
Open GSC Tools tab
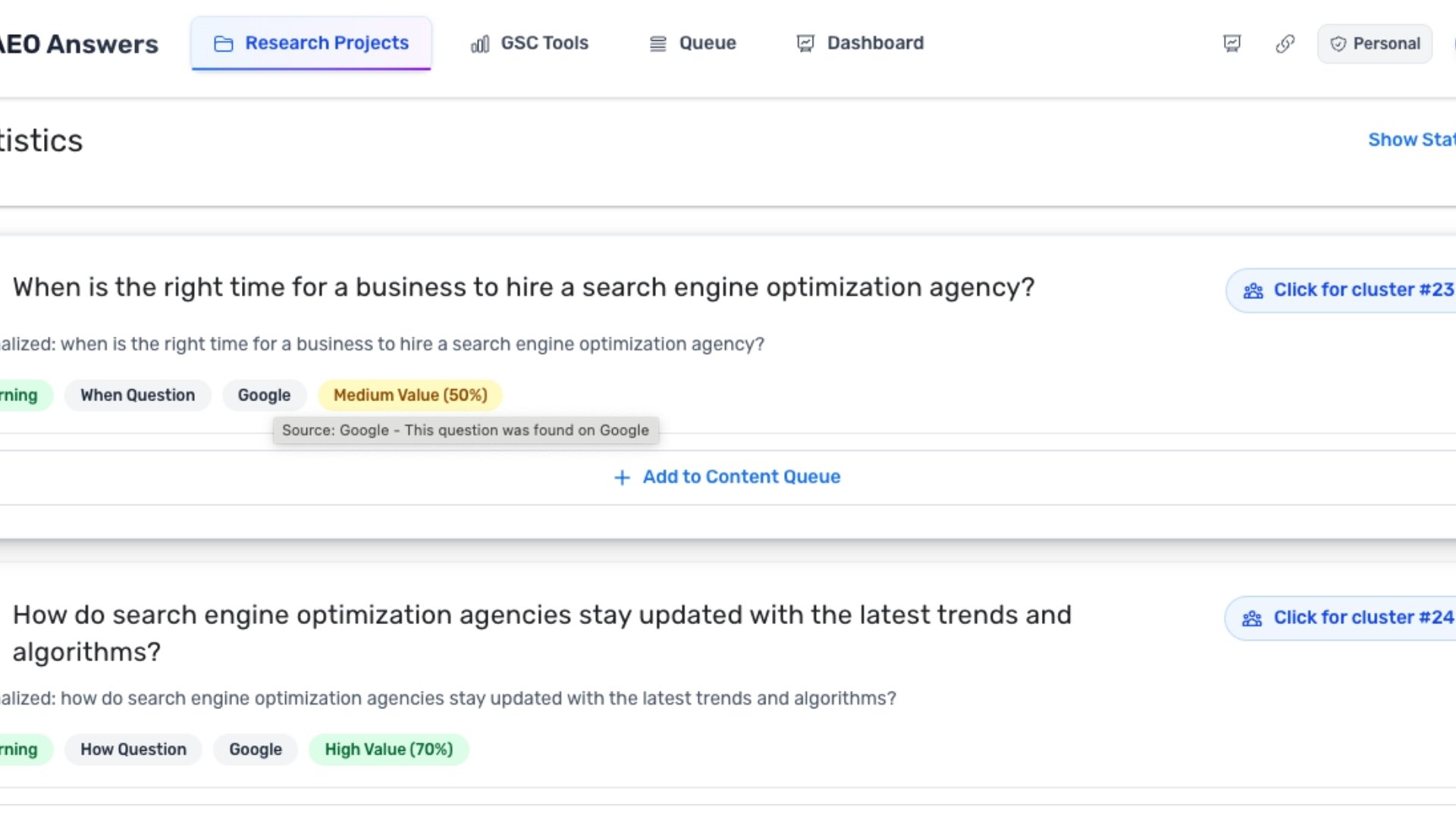pyautogui.click(x=544, y=43)
